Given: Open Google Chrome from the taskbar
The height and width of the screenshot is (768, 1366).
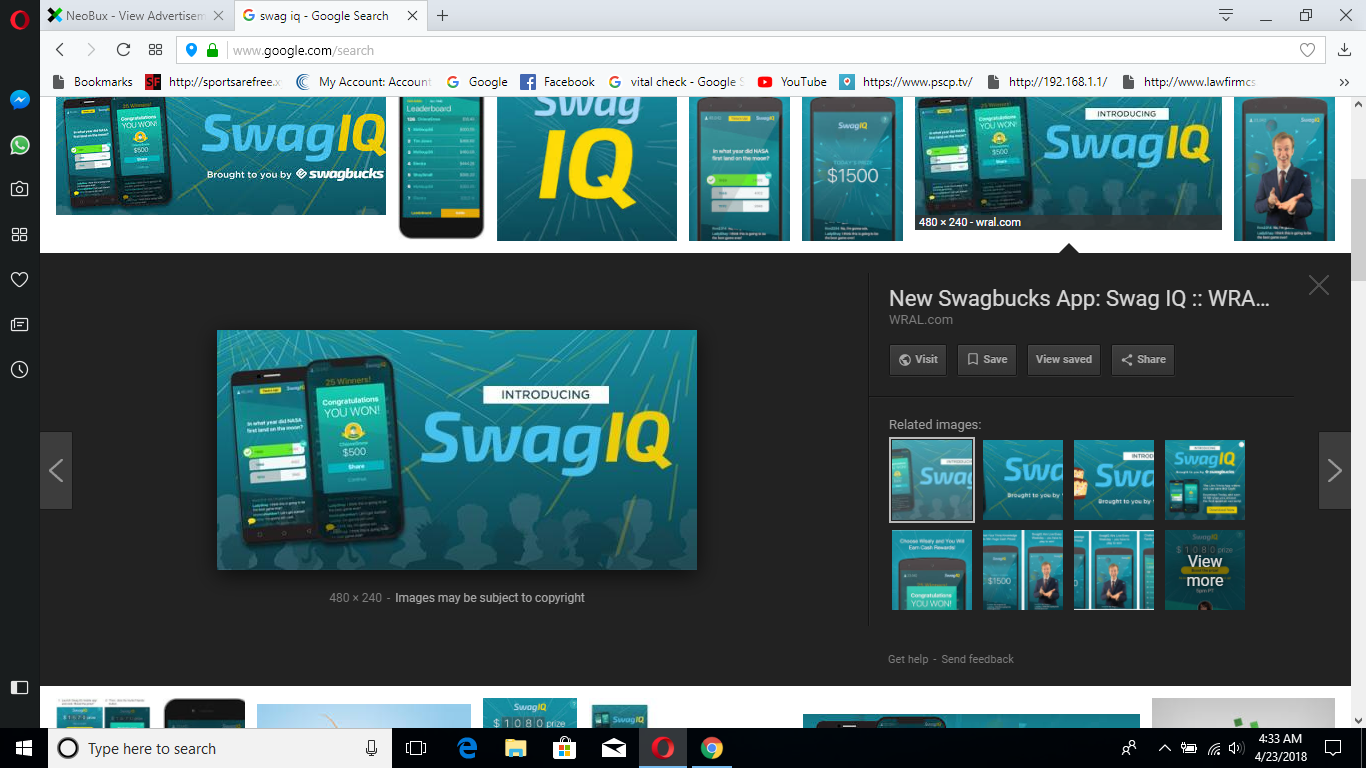Looking at the screenshot, I should (712, 748).
